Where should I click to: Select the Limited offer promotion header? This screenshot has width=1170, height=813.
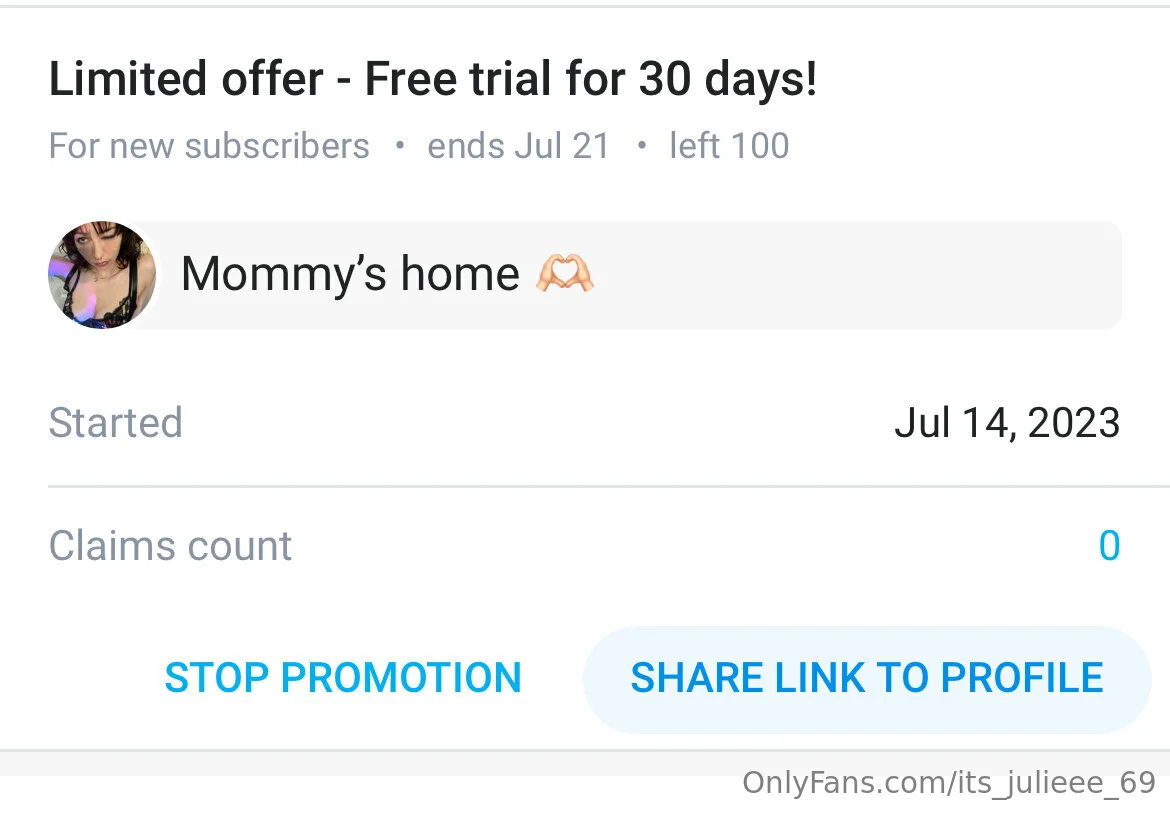click(433, 78)
